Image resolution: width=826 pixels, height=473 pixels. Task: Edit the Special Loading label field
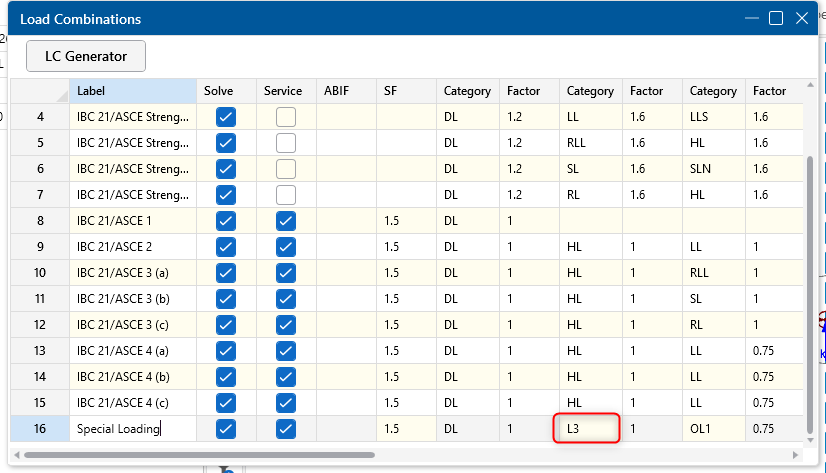coord(132,428)
